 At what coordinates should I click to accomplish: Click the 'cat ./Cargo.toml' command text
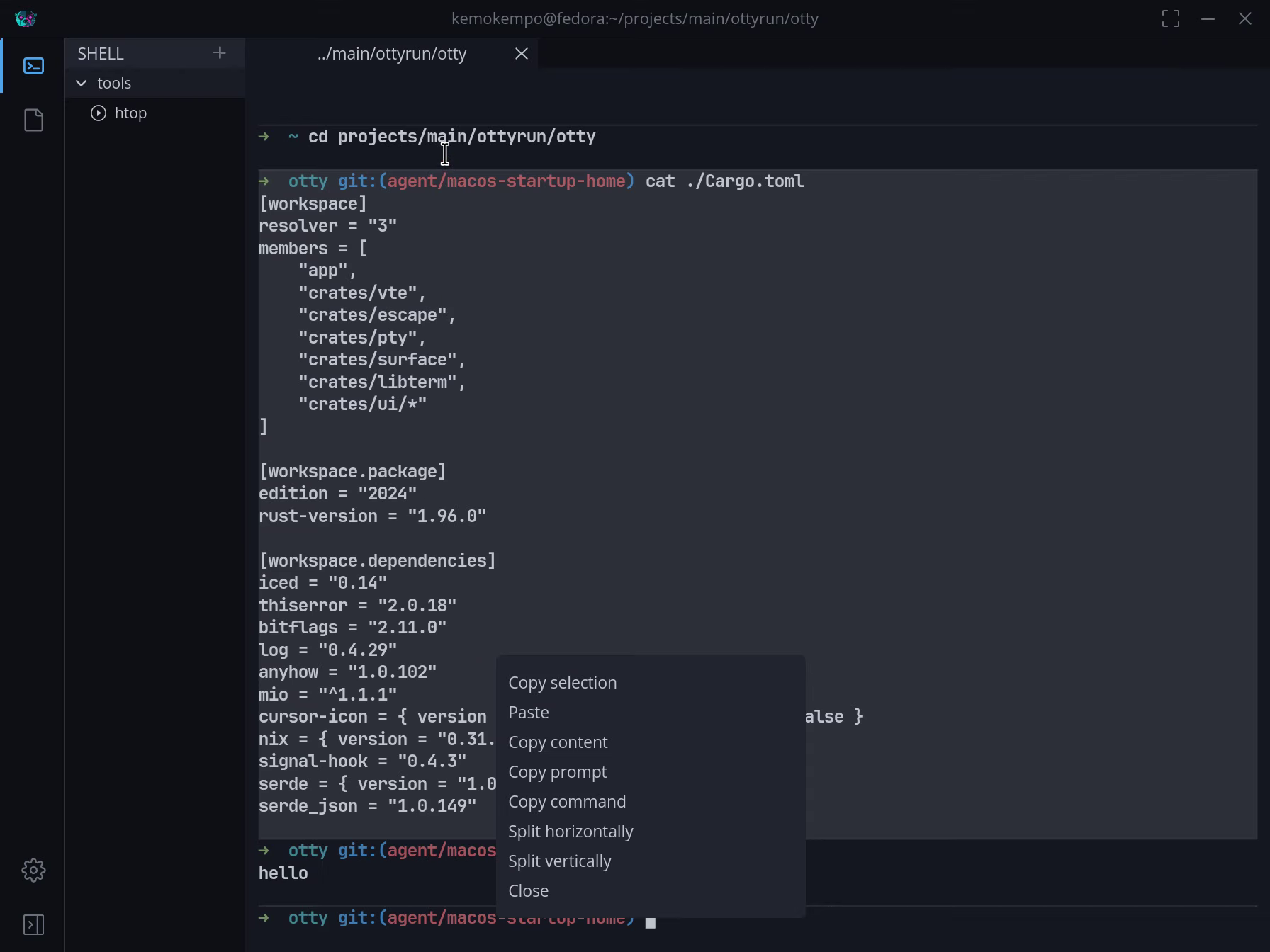[x=725, y=181]
